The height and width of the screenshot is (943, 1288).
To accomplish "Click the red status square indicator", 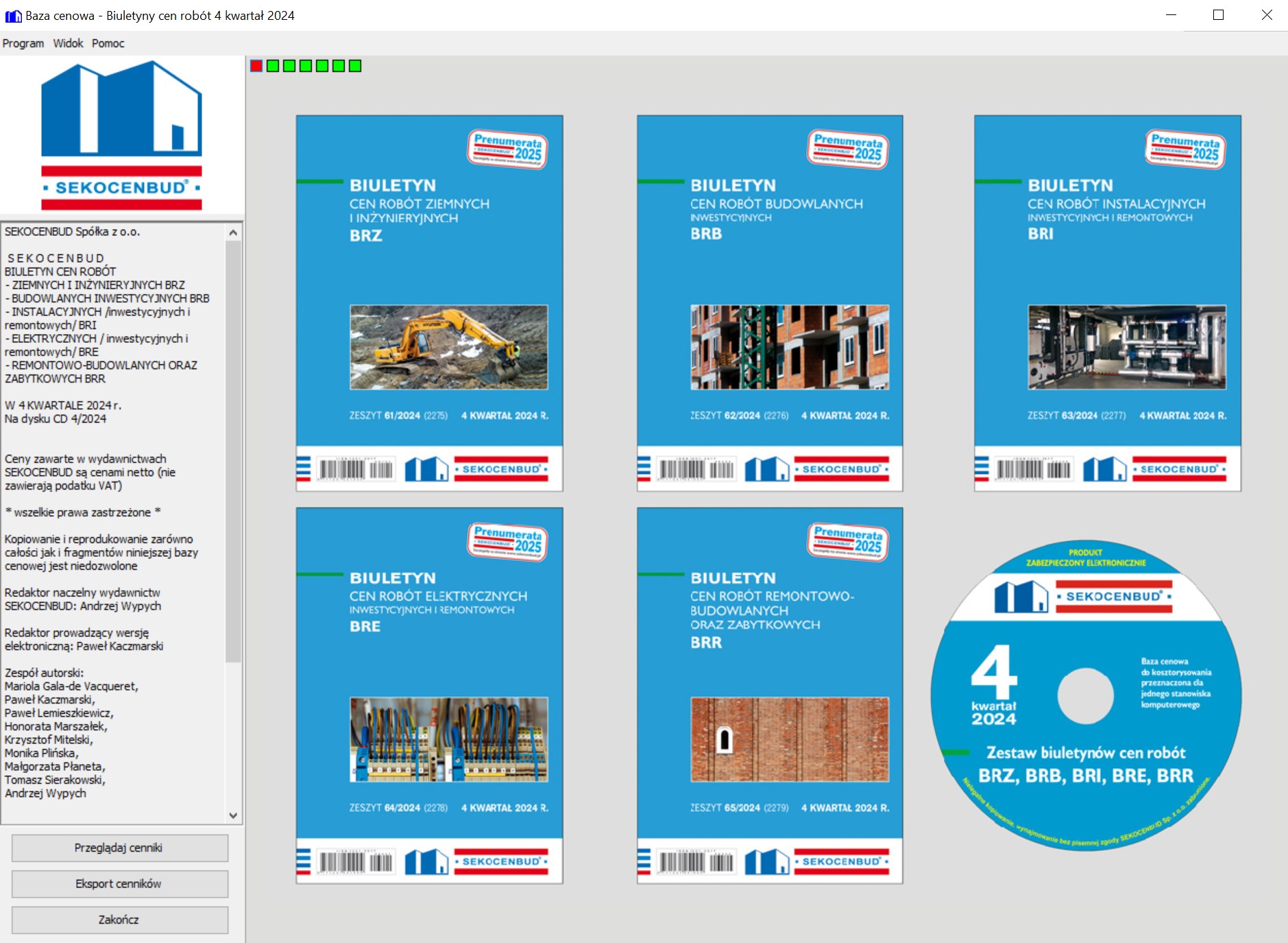I will [256, 66].
